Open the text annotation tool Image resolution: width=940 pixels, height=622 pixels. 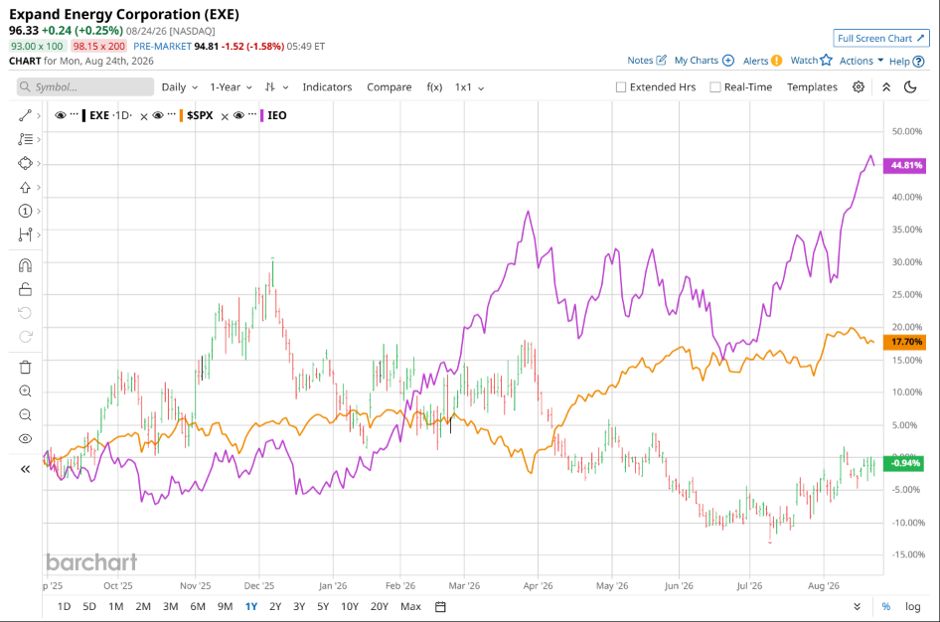[x=25, y=139]
